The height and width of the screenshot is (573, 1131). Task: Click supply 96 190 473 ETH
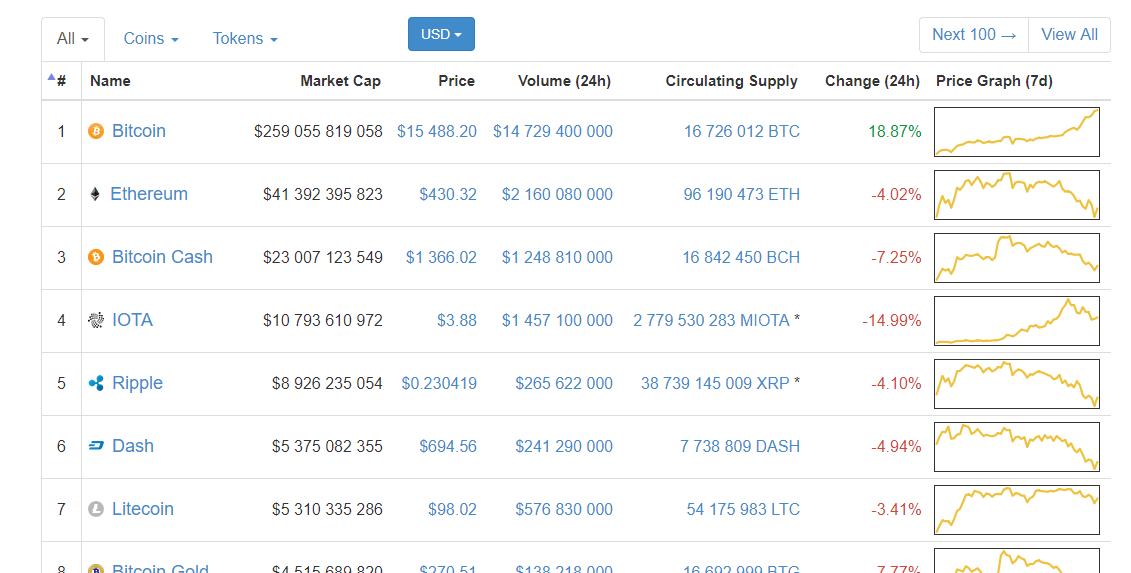click(741, 194)
